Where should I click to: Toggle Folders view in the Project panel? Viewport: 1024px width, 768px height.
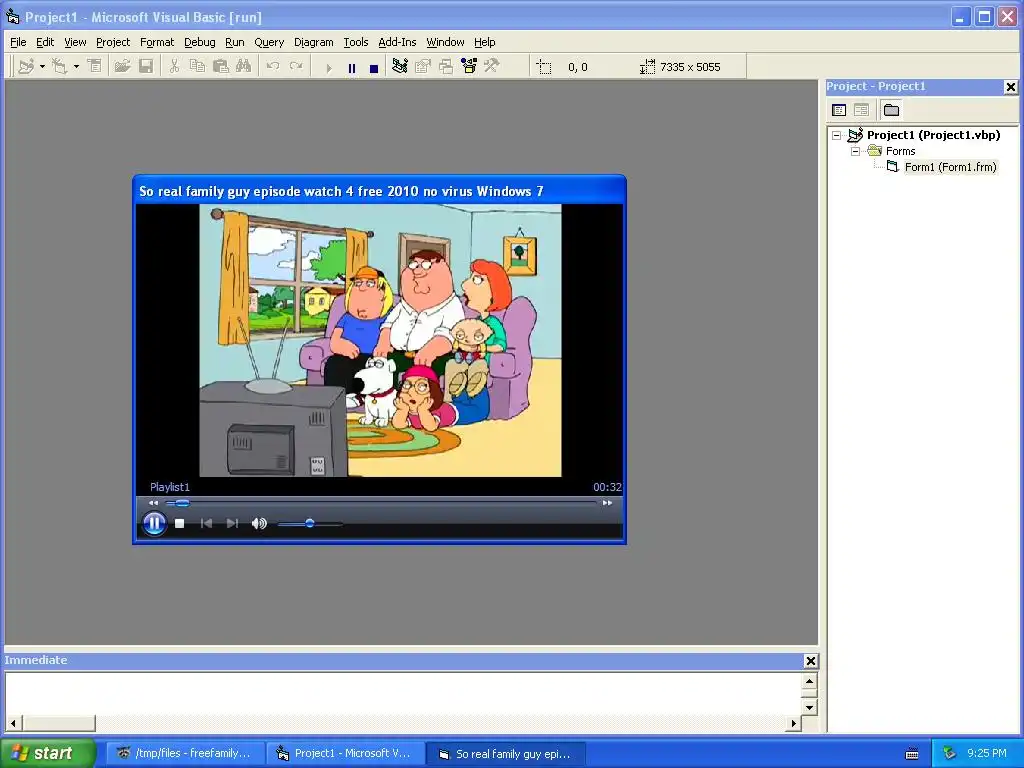coord(891,110)
